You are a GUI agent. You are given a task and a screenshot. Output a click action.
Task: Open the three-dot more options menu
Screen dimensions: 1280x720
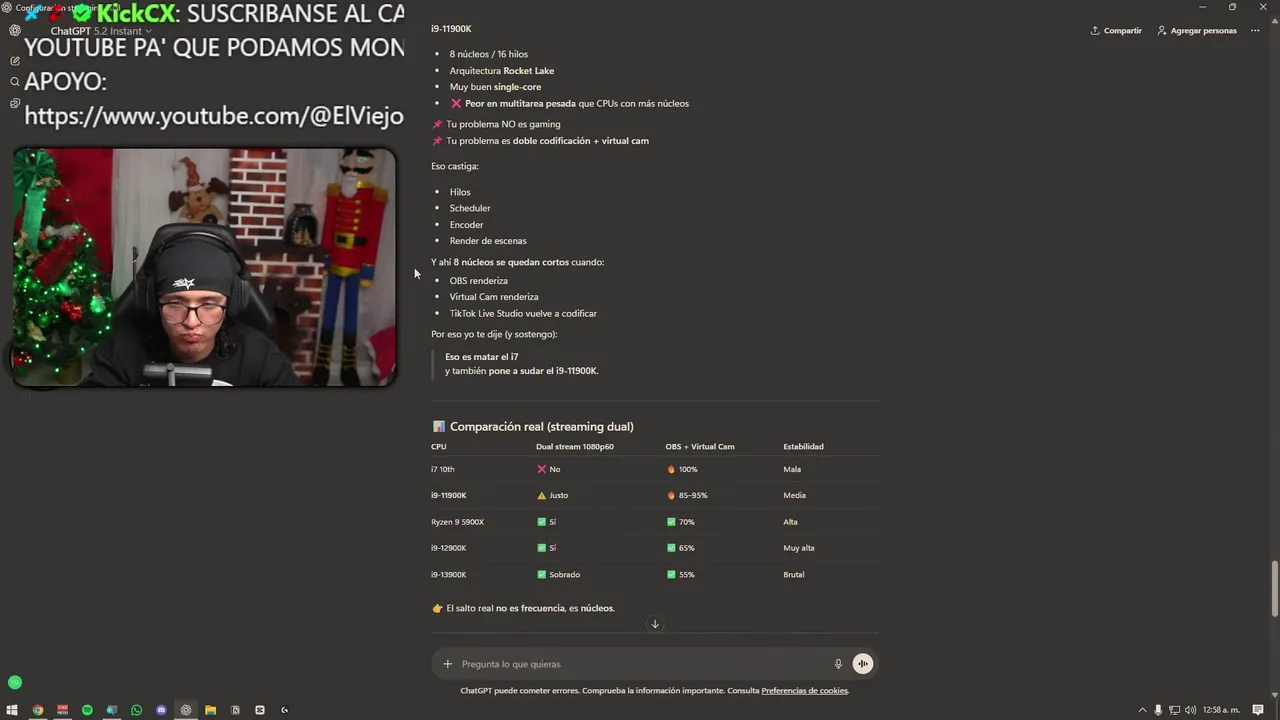[x=1255, y=31]
